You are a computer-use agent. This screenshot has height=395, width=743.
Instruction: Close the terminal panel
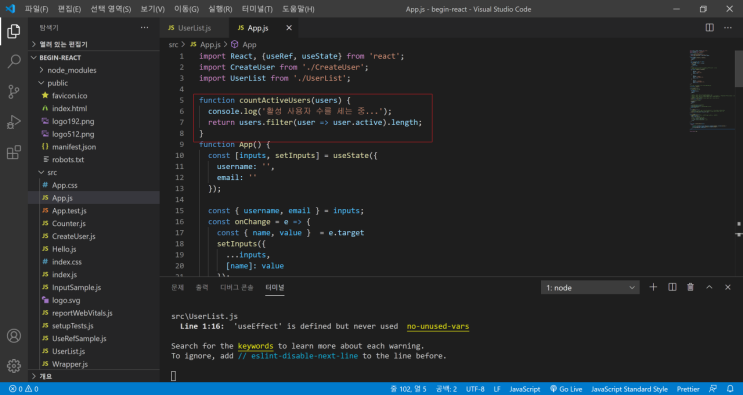pos(728,287)
